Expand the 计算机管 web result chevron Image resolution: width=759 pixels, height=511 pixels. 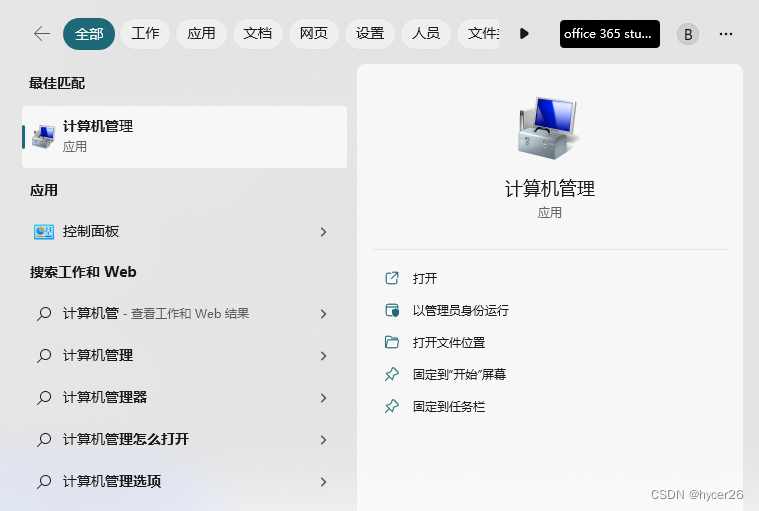click(323, 314)
